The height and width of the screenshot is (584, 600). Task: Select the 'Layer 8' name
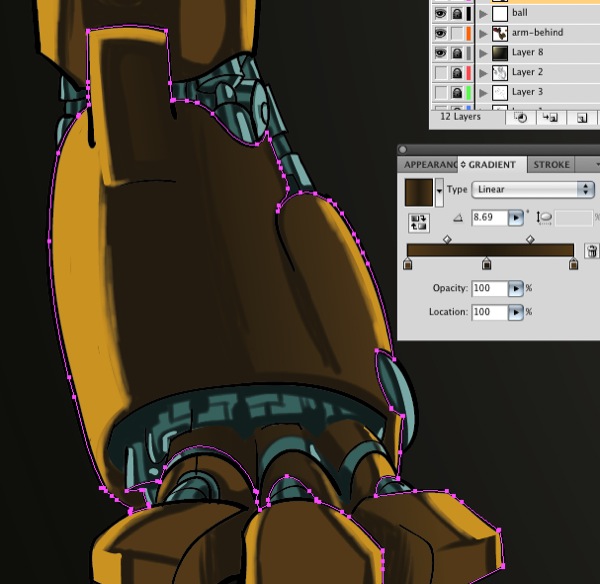click(527, 52)
